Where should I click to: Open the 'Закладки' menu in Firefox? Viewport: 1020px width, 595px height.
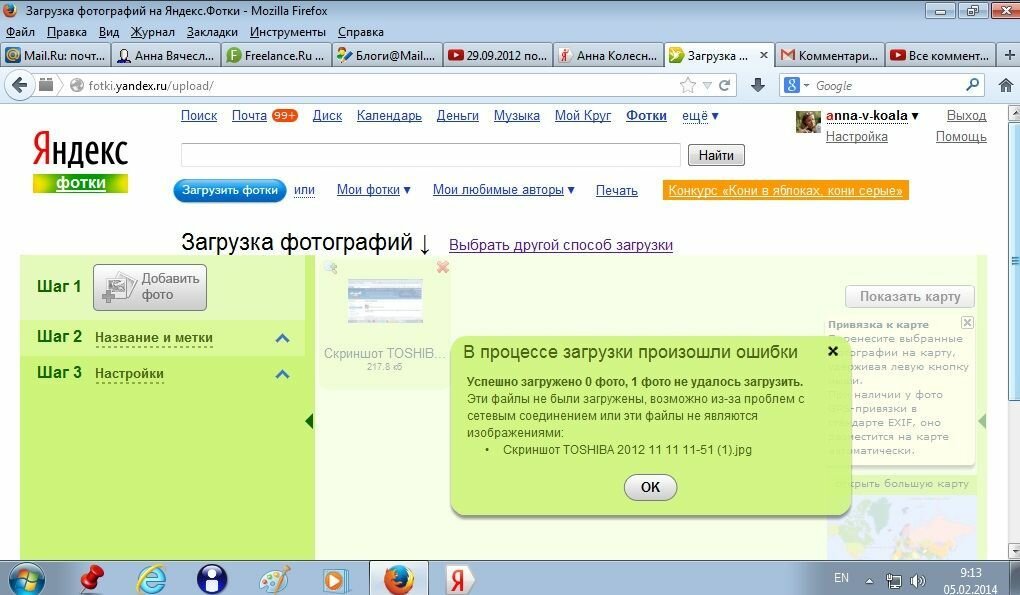click(212, 32)
